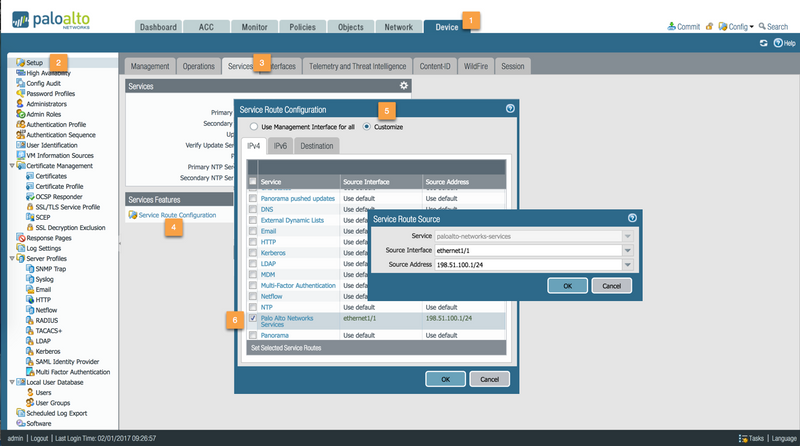Click help icon in Service Route Source
The width and height of the screenshot is (800, 446).
click(x=632, y=218)
